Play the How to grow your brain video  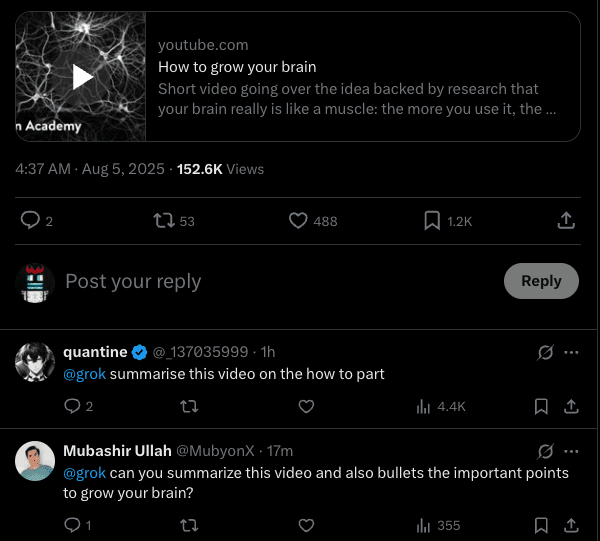tap(83, 77)
